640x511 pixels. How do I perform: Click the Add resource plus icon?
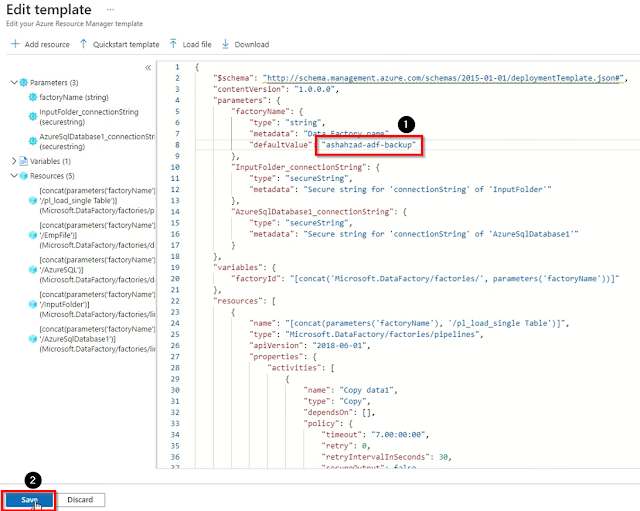(x=15, y=44)
